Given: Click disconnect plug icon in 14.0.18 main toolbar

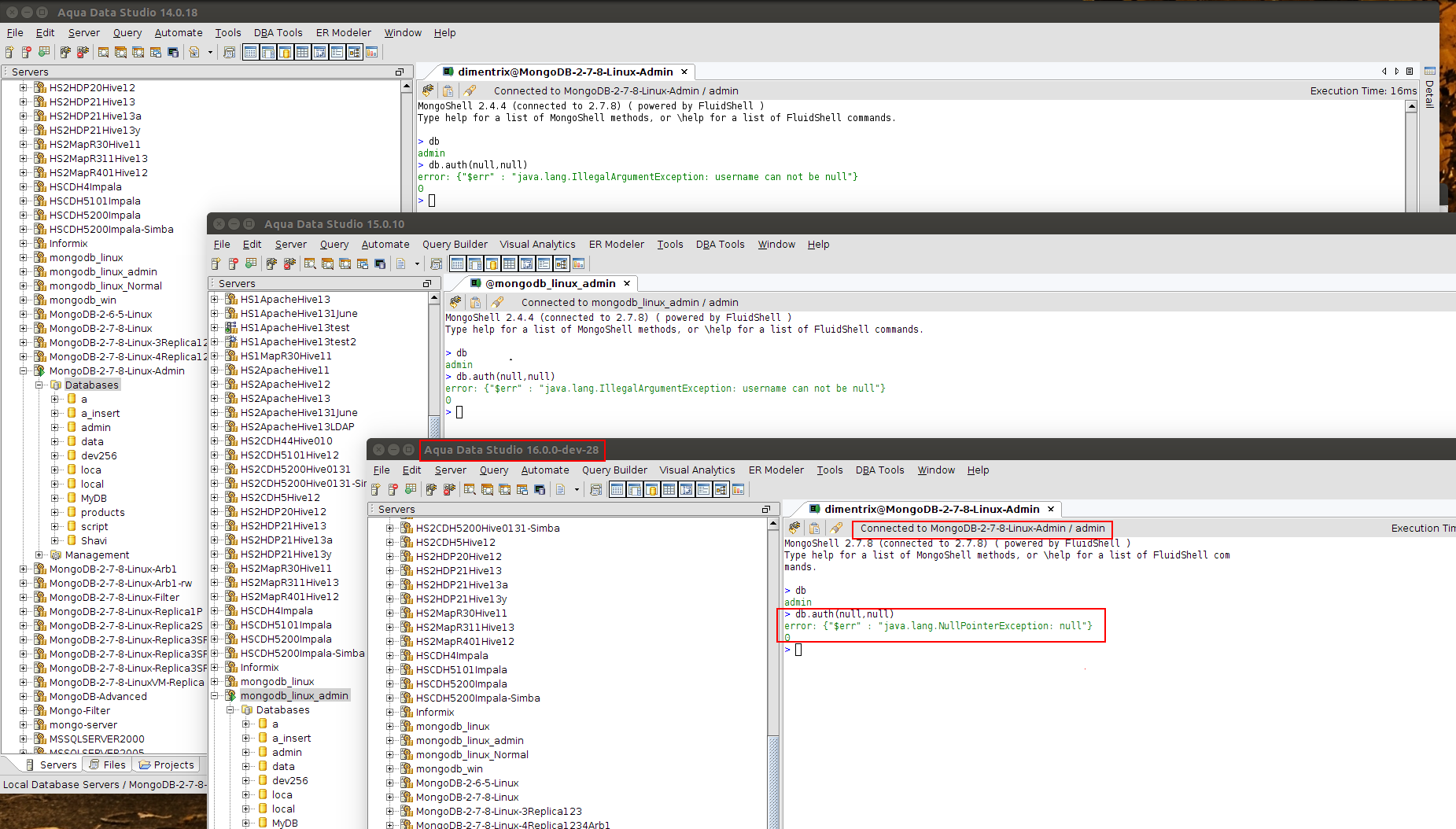Looking at the screenshot, I should (x=83, y=52).
